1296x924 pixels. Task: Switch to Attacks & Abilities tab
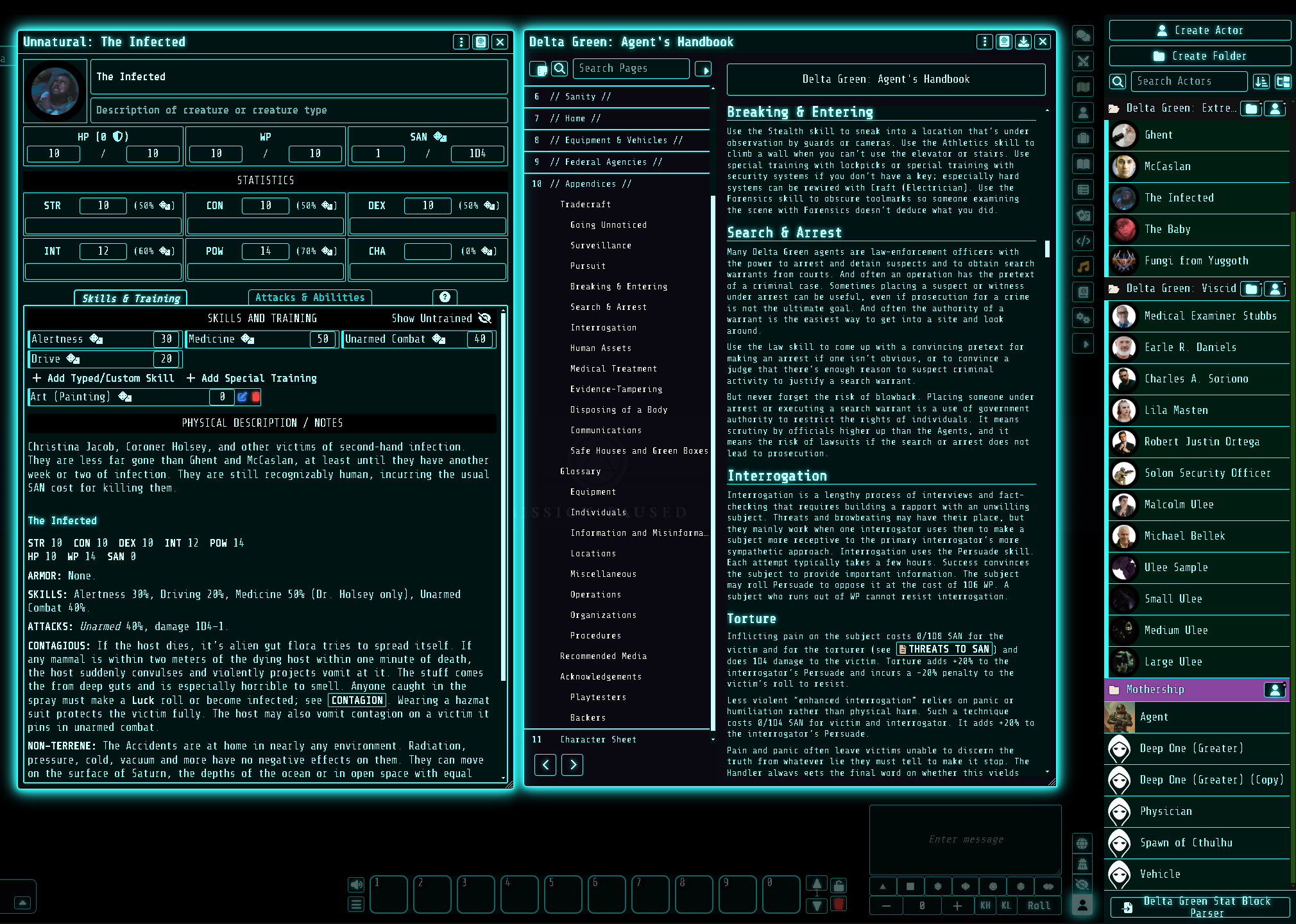tap(310, 298)
